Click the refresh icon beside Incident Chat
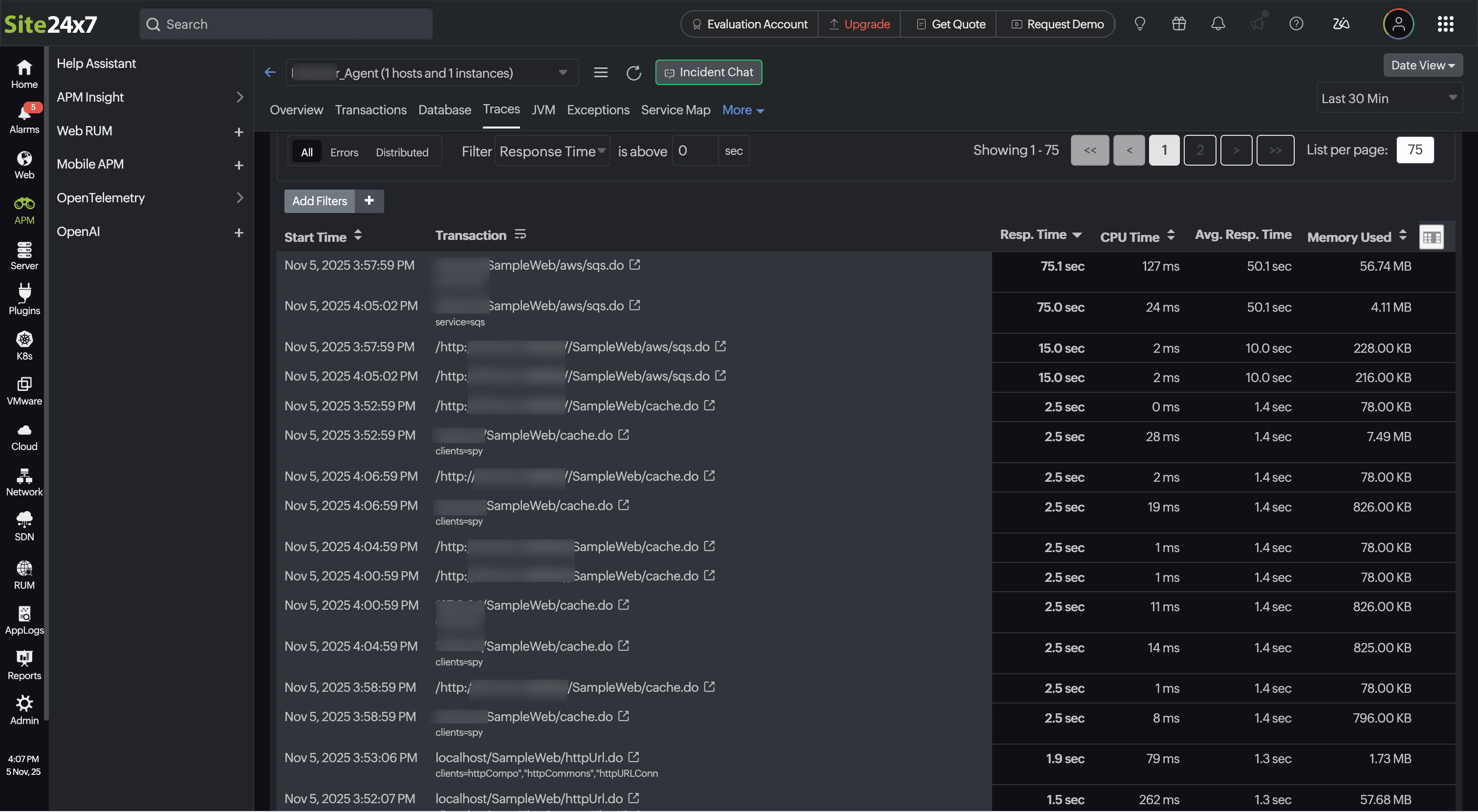This screenshot has height=812, width=1478. 633,73
